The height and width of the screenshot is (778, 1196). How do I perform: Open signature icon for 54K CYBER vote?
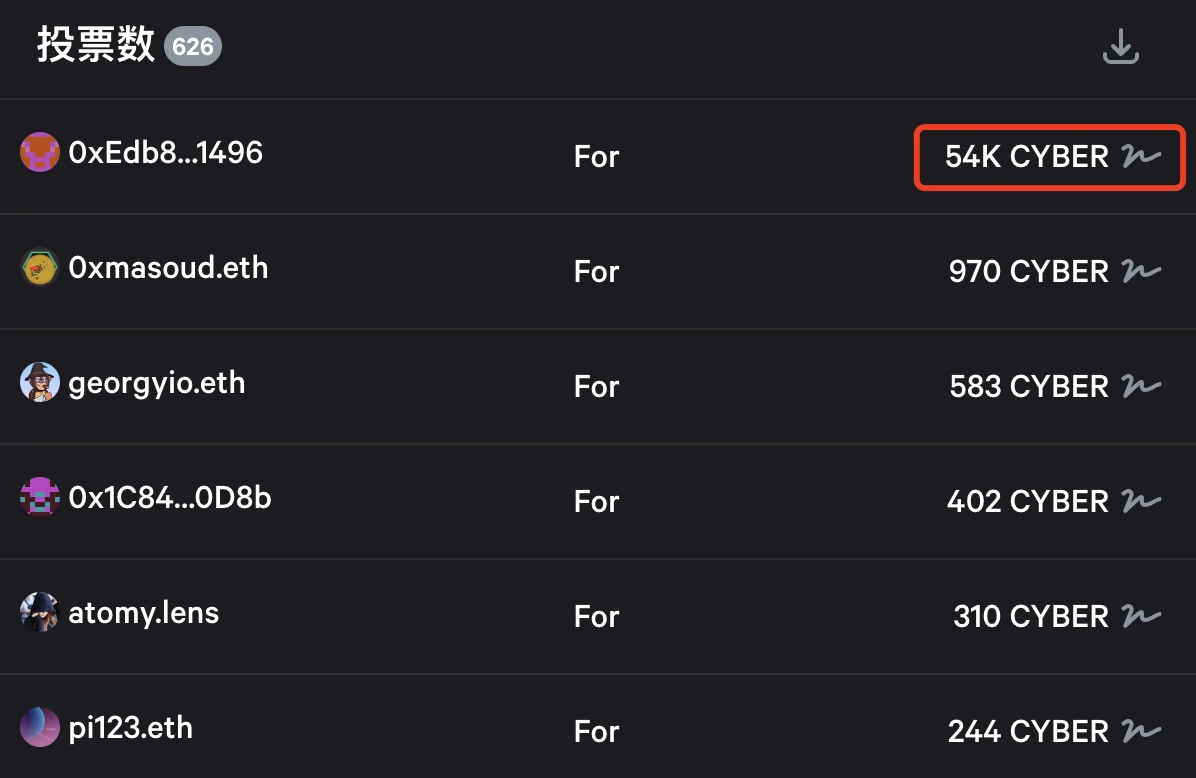point(1140,156)
